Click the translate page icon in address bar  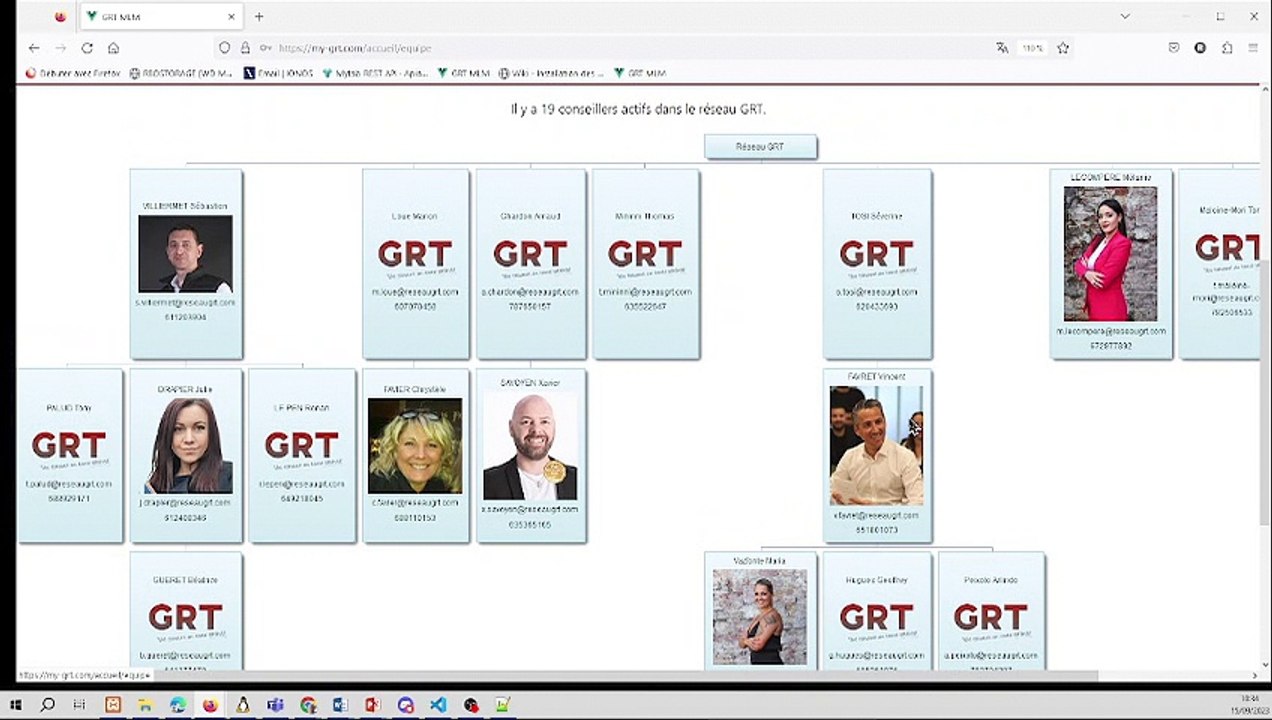tap(1002, 48)
